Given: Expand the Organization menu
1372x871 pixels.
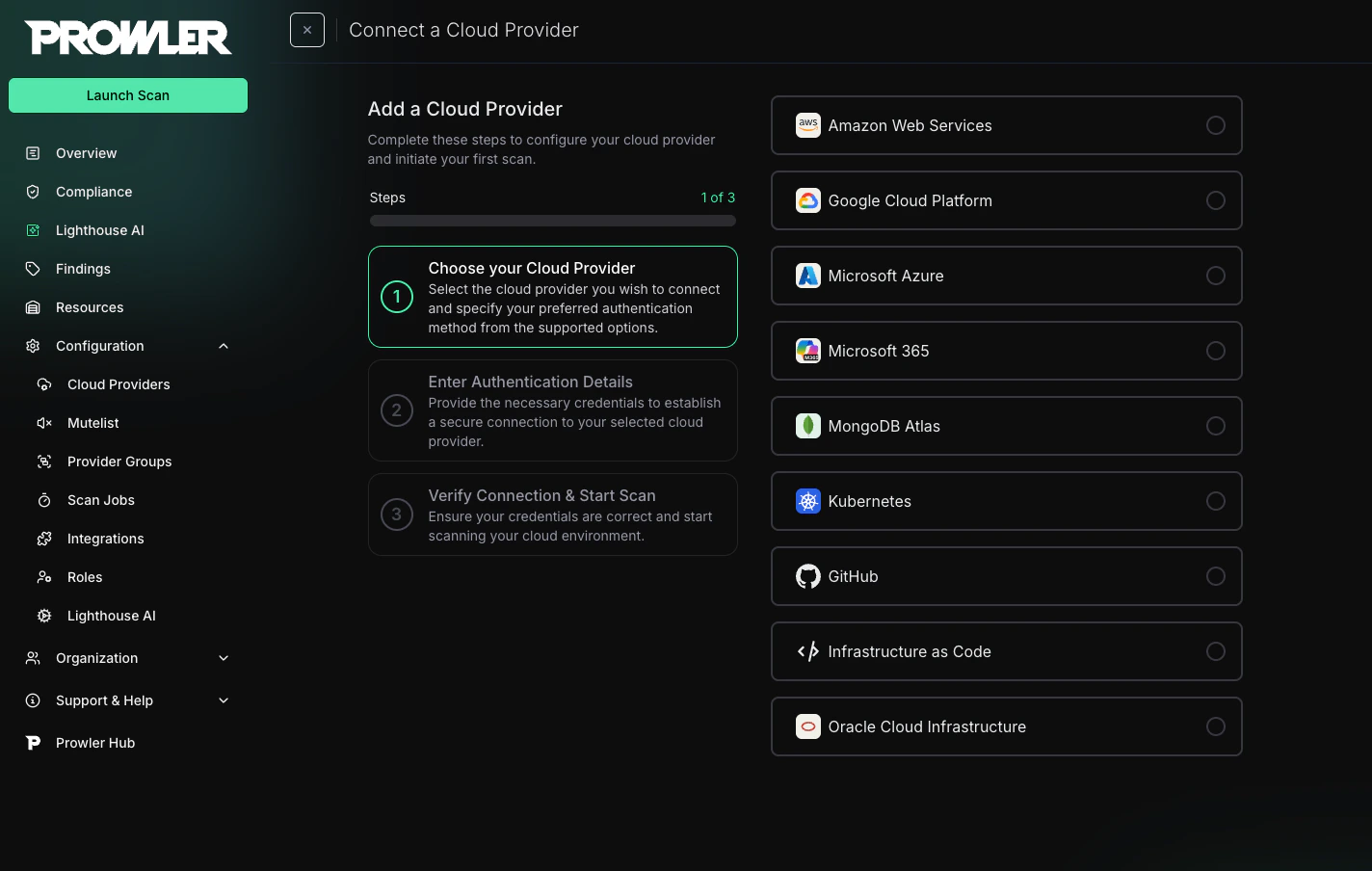Looking at the screenshot, I should (223, 658).
